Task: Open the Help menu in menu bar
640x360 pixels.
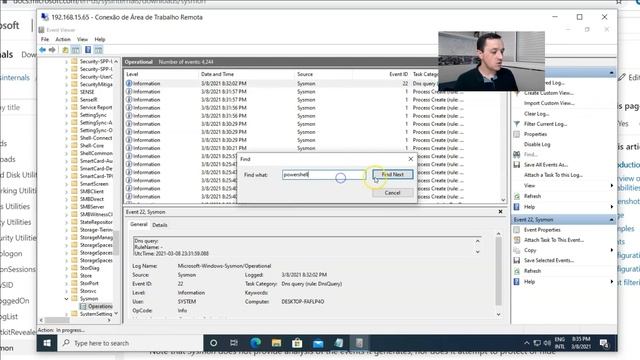Action: pyautogui.click(x=100, y=39)
